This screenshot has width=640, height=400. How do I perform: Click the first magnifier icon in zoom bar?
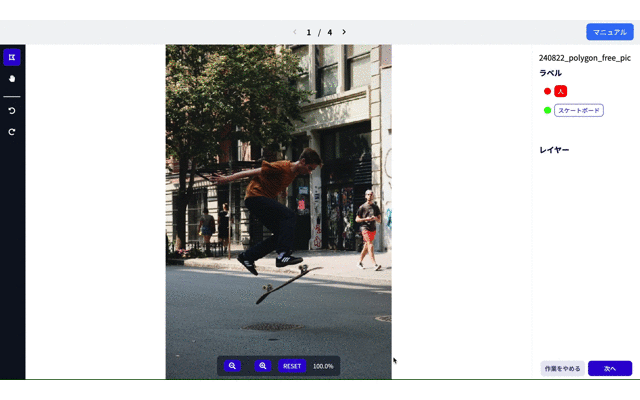click(x=232, y=366)
